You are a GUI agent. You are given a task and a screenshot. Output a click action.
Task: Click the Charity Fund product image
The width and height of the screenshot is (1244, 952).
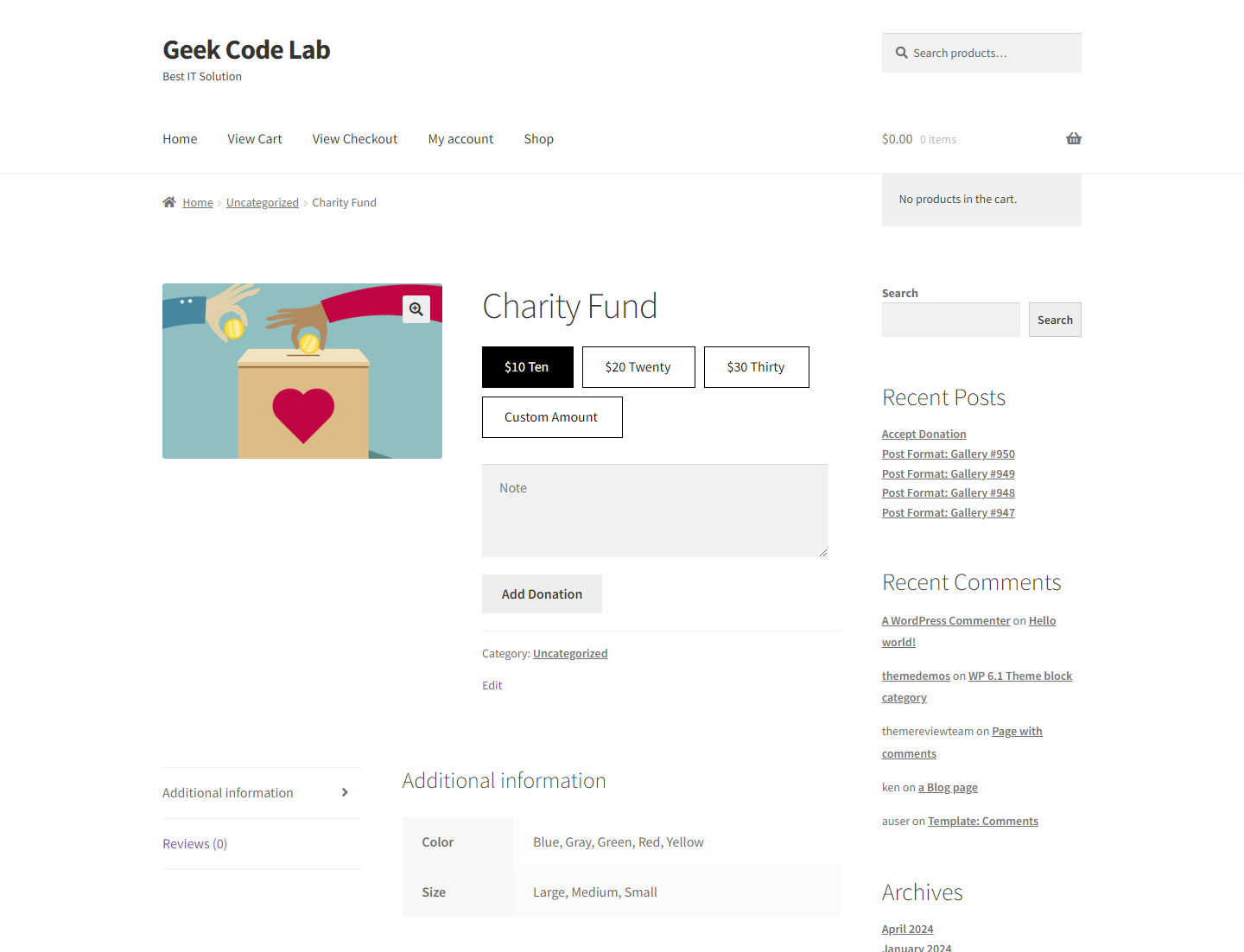(x=302, y=371)
